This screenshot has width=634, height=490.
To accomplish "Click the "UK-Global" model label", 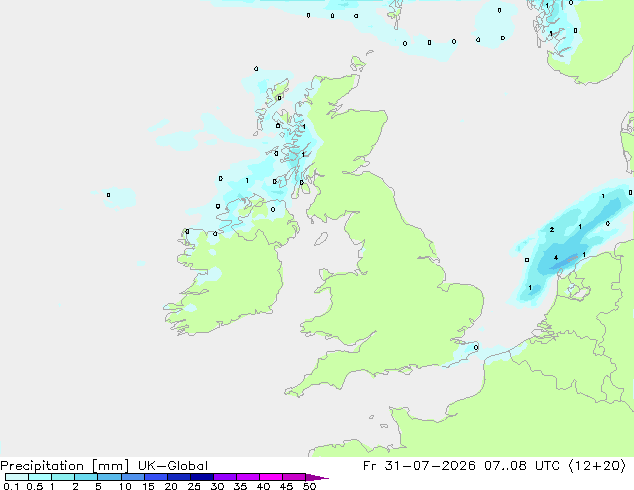I will (173, 466).
